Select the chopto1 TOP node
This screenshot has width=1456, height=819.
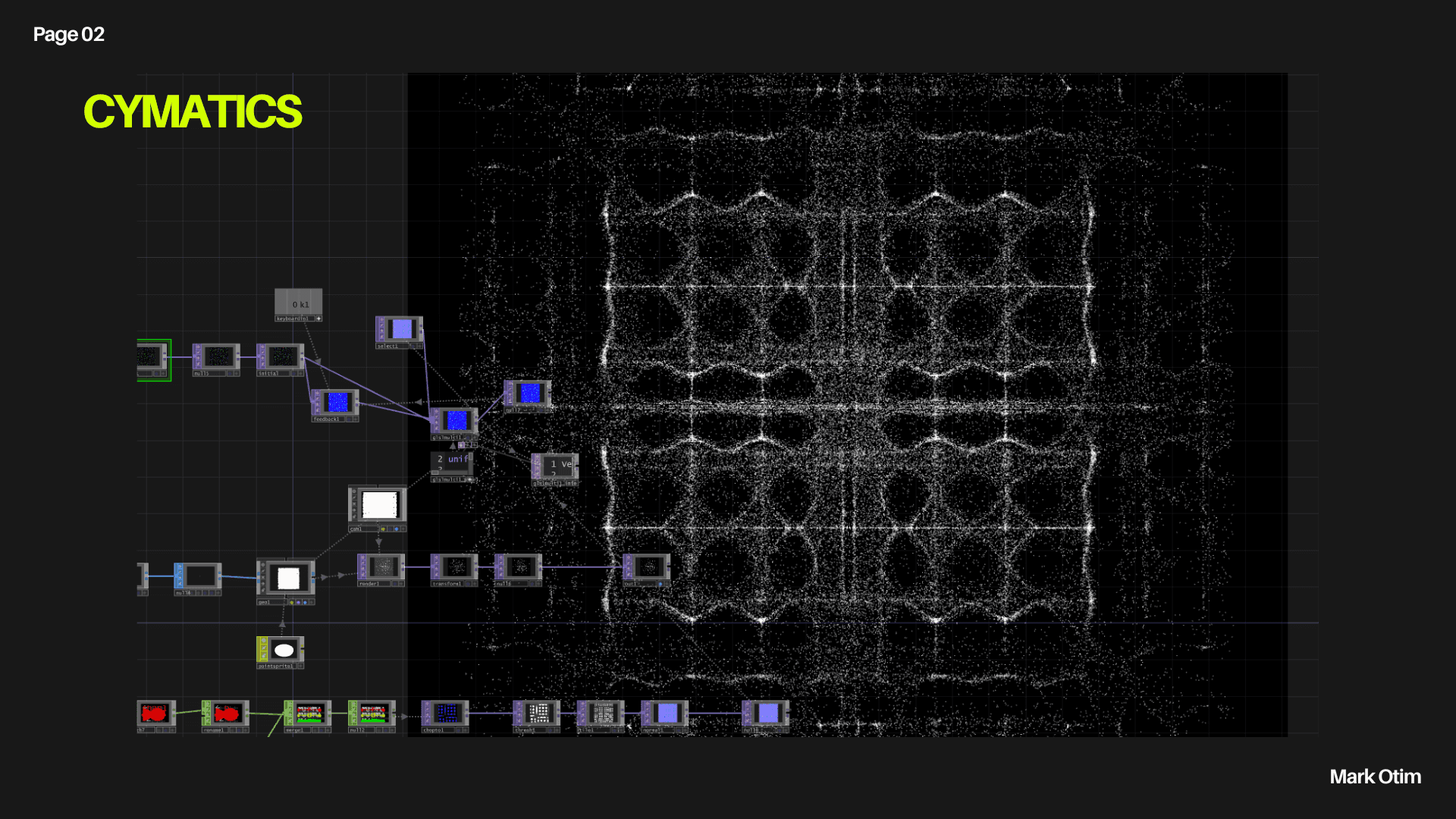point(447,713)
